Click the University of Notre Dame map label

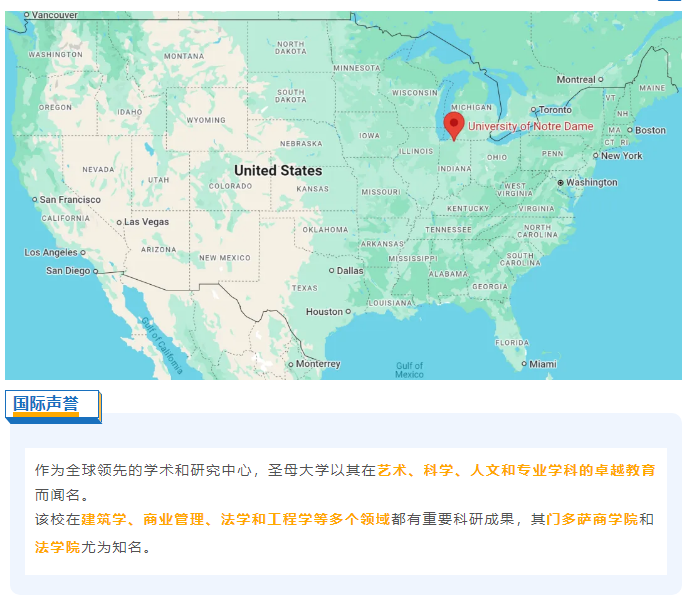[531, 126]
